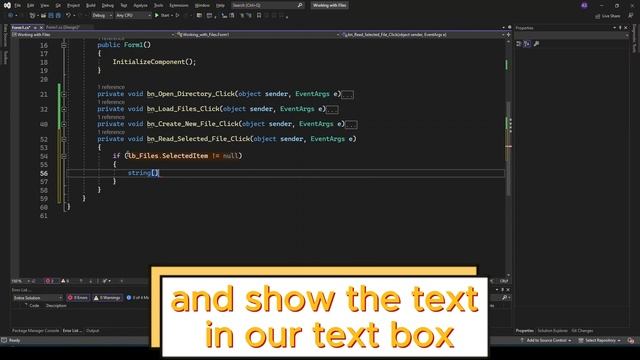Open Entire Solution scope dropdown
The image size is (640, 360).
pyautogui.click(x=37, y=298)
